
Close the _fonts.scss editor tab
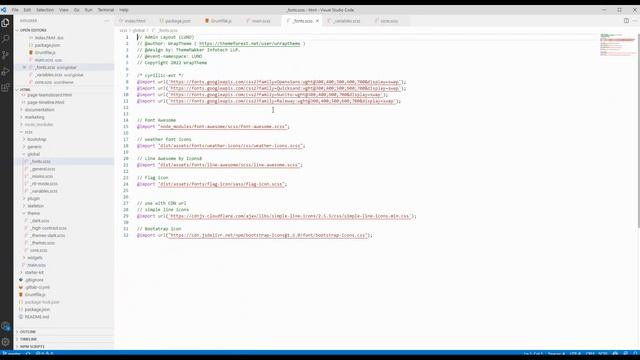pyautogui.click(x=317, y=21)
